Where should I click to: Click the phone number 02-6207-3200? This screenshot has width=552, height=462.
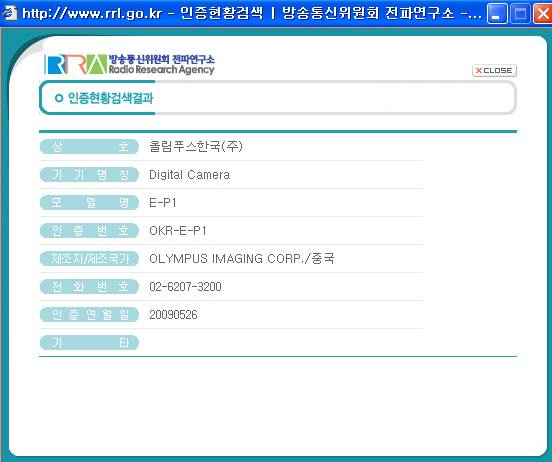[185, 287]
